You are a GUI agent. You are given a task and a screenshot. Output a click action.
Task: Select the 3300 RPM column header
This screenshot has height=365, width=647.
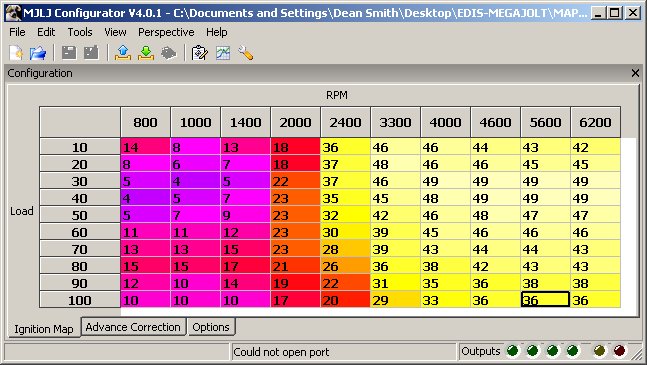click(395, 122)
